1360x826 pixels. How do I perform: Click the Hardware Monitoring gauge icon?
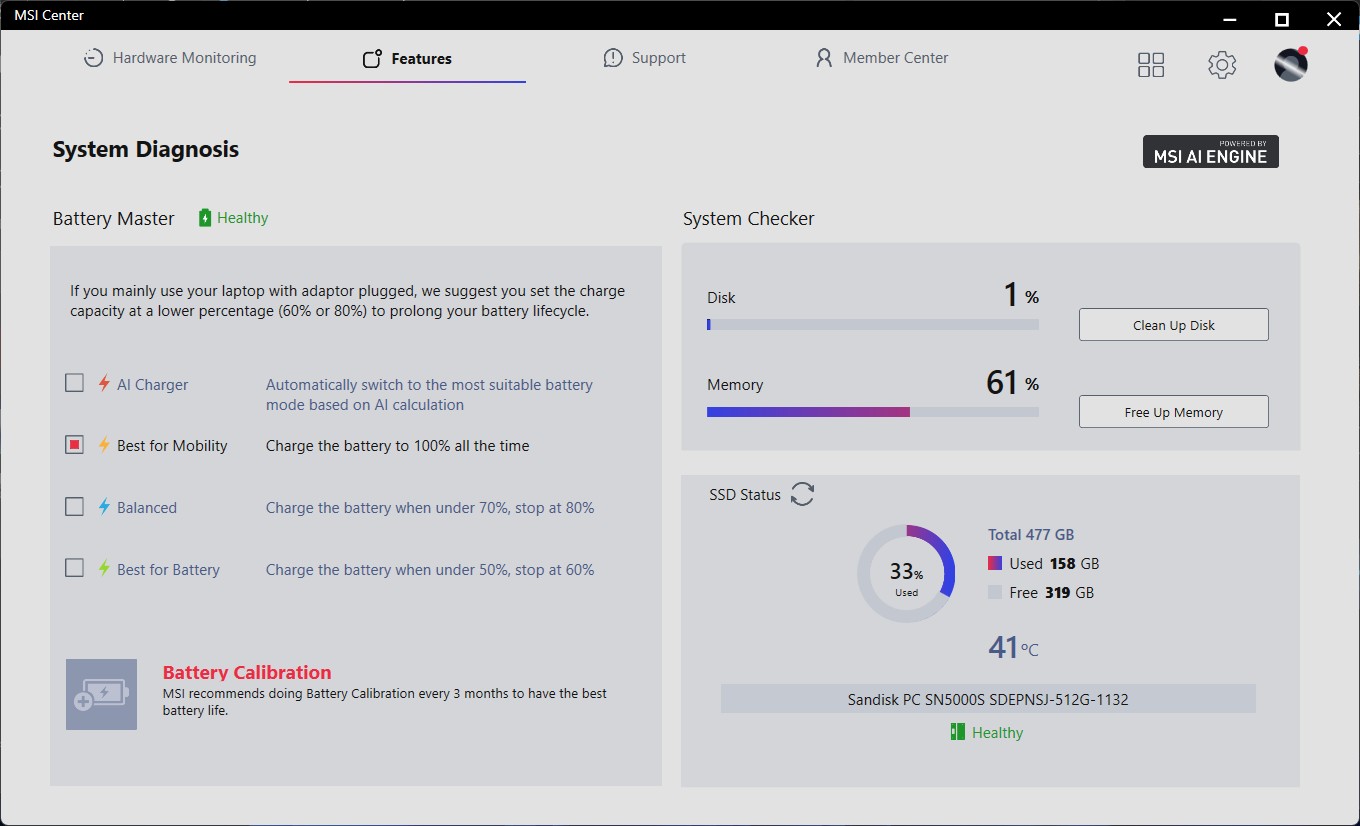[93, 58]
